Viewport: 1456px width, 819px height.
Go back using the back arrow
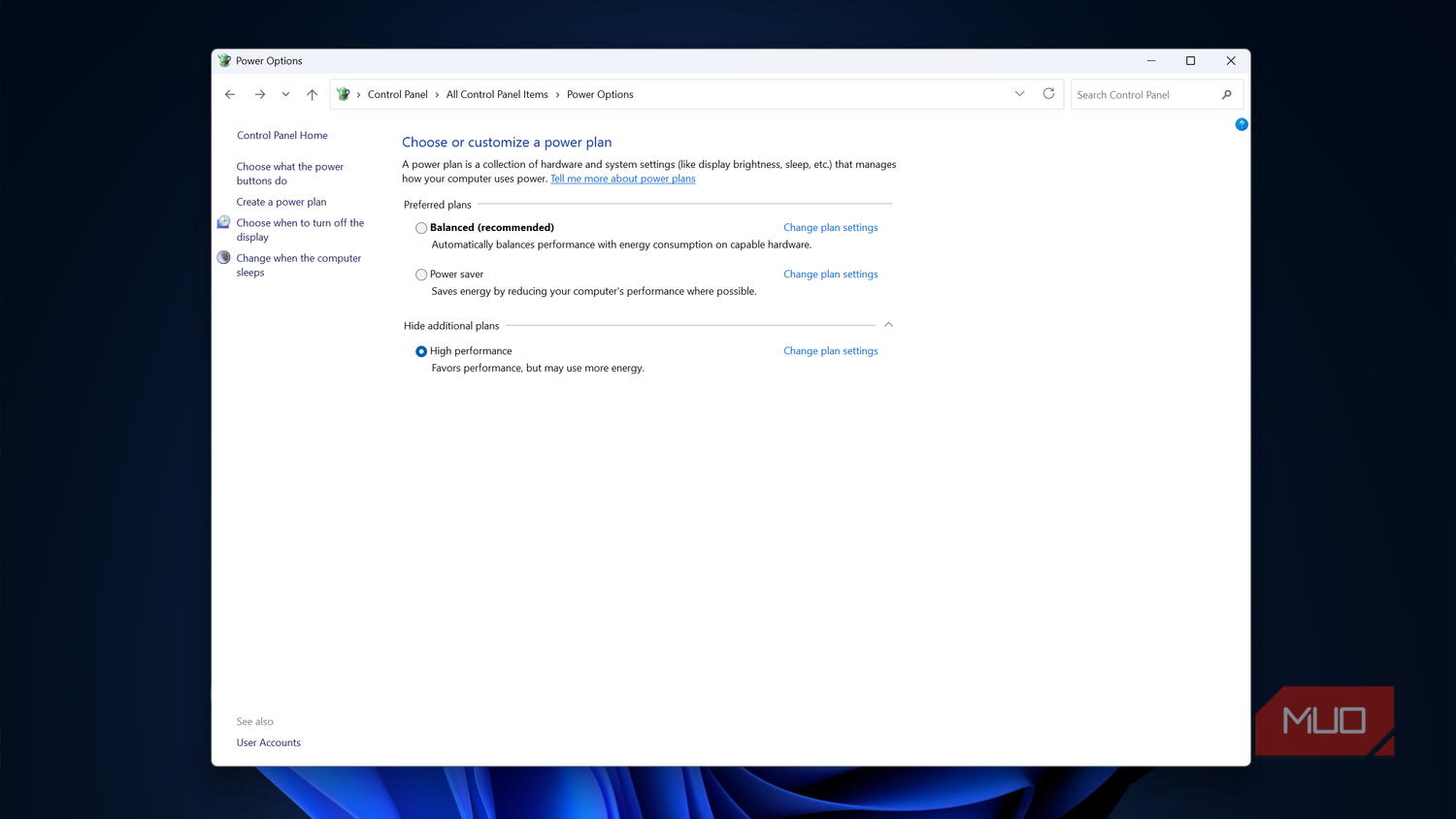click(230, 94)
